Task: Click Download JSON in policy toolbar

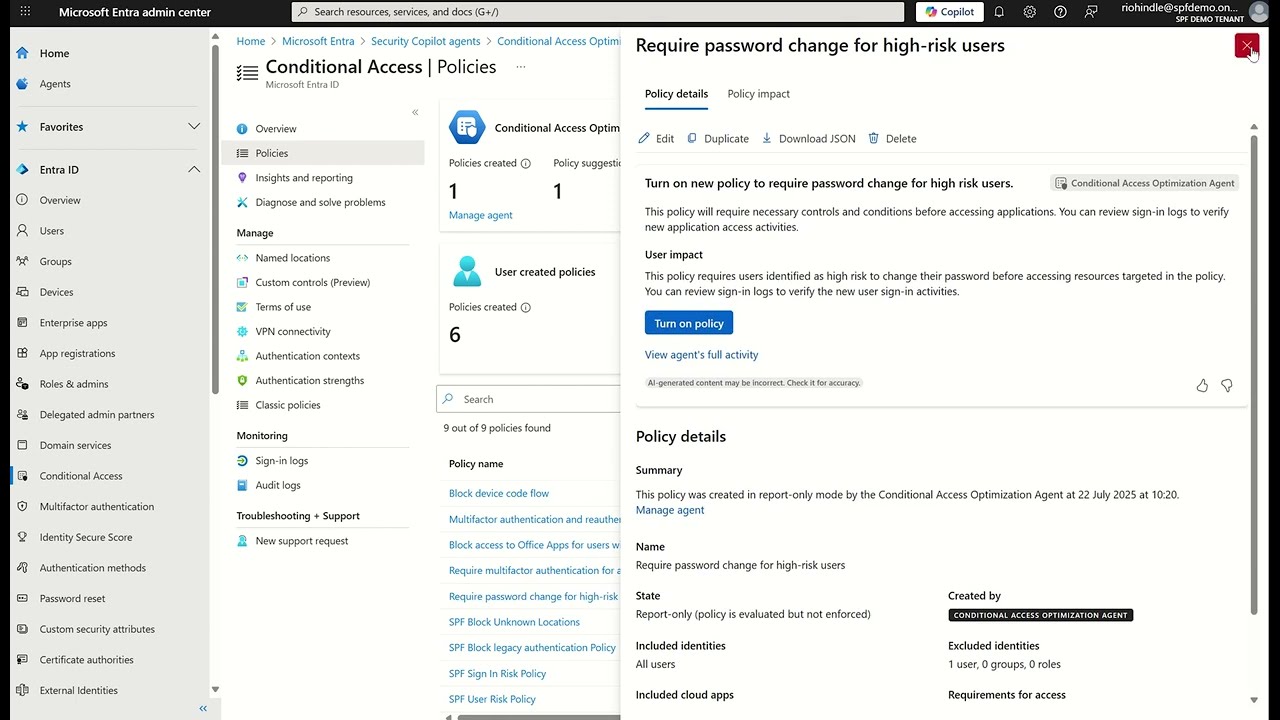Action: [808, 139]
